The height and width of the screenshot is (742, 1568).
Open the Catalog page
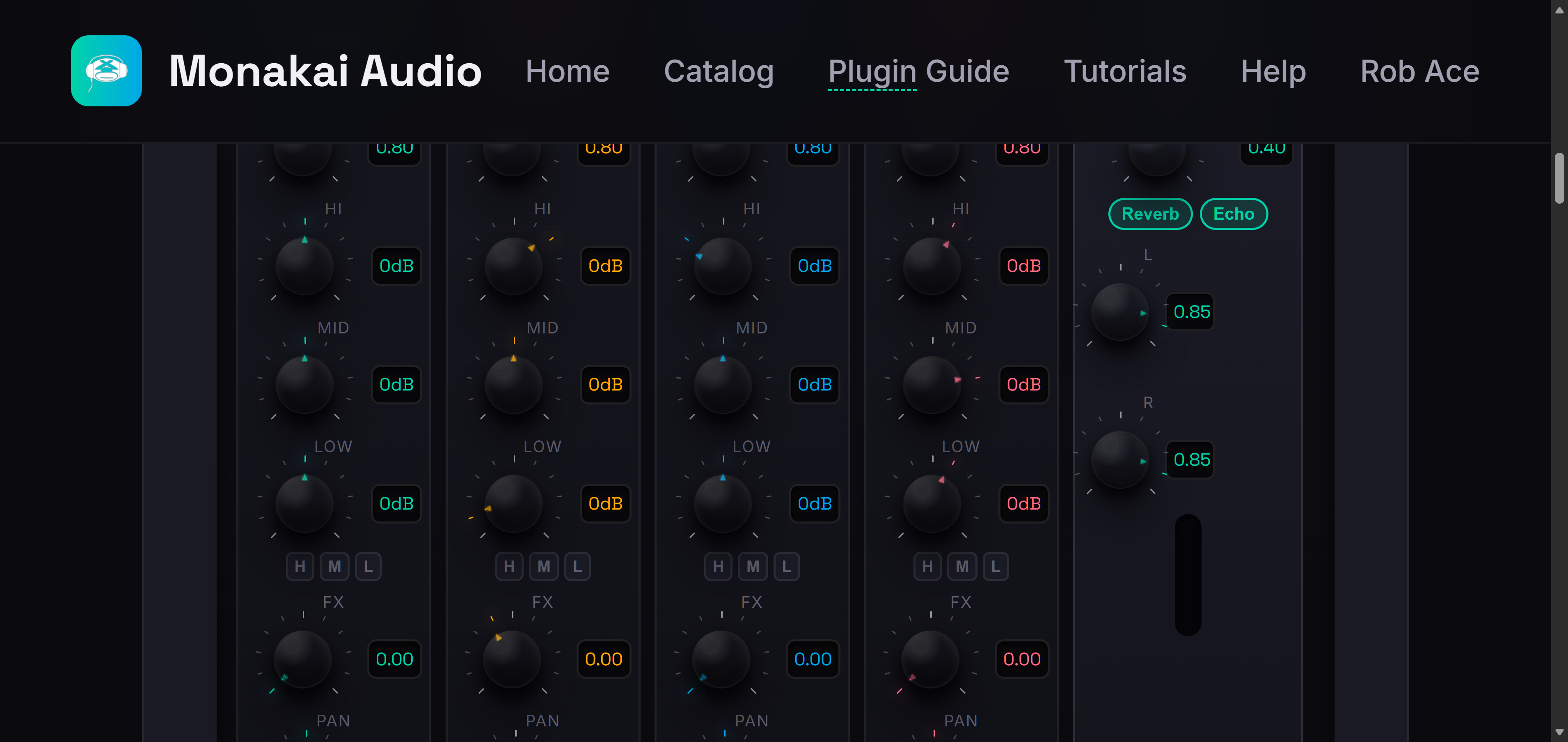point(719,71)
